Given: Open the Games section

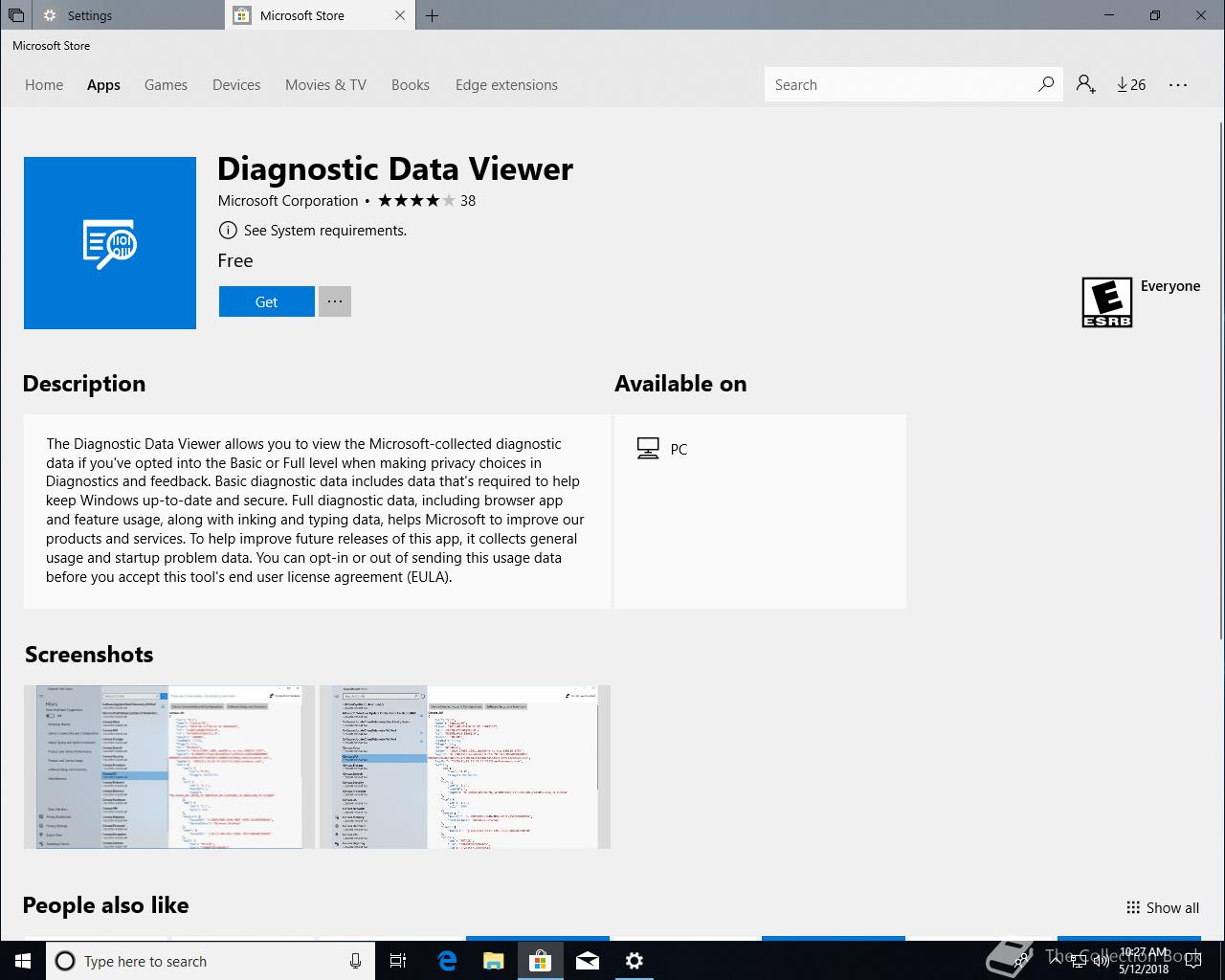Looking at the screenshot, I should 166,85.
